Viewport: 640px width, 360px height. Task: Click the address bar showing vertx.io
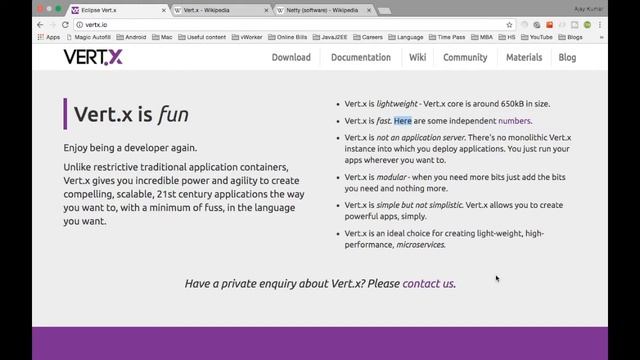click(x=294, y=25)
